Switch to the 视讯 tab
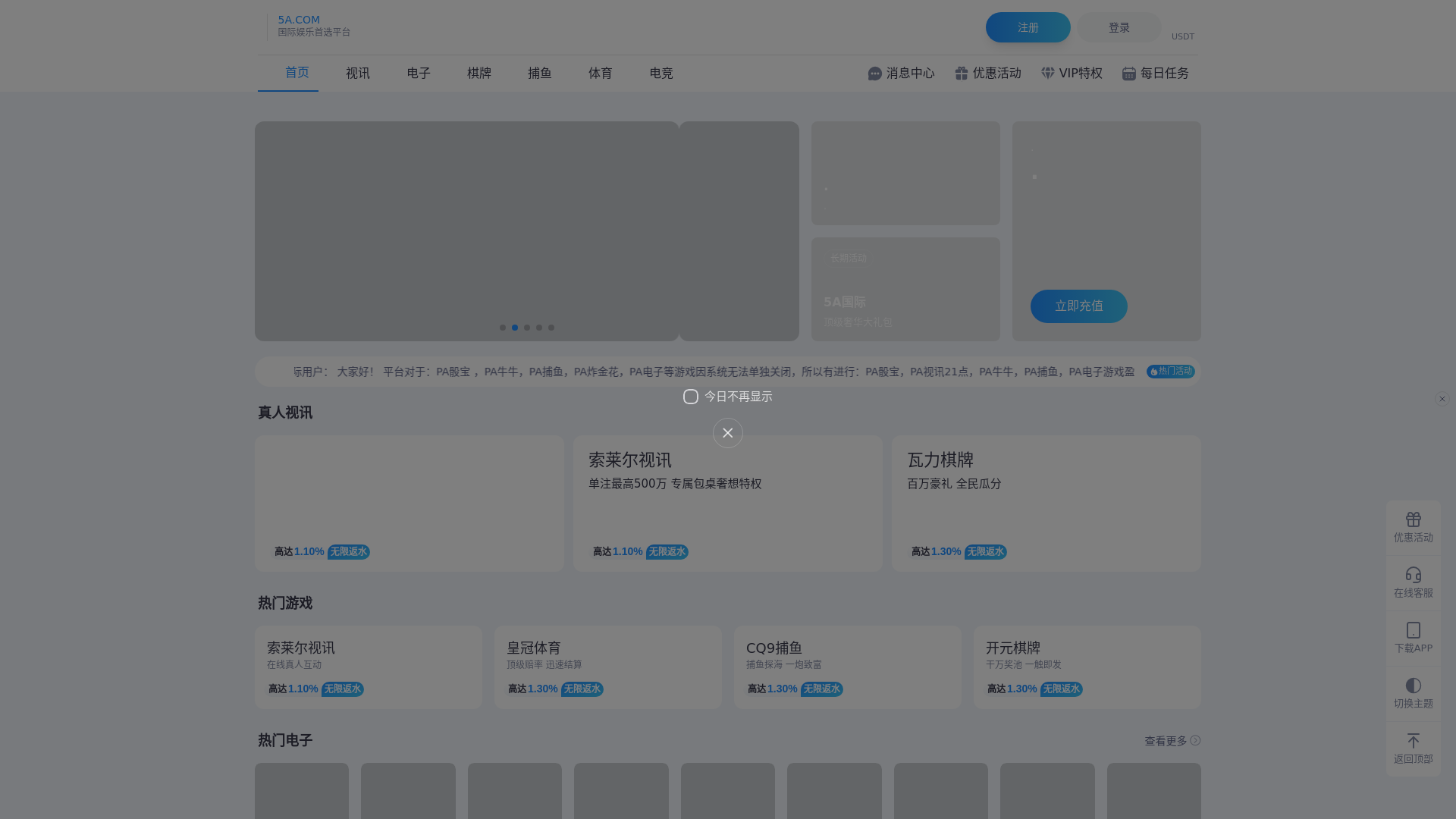This screenshot has width=1456, height=819. [x=358, y=74]
